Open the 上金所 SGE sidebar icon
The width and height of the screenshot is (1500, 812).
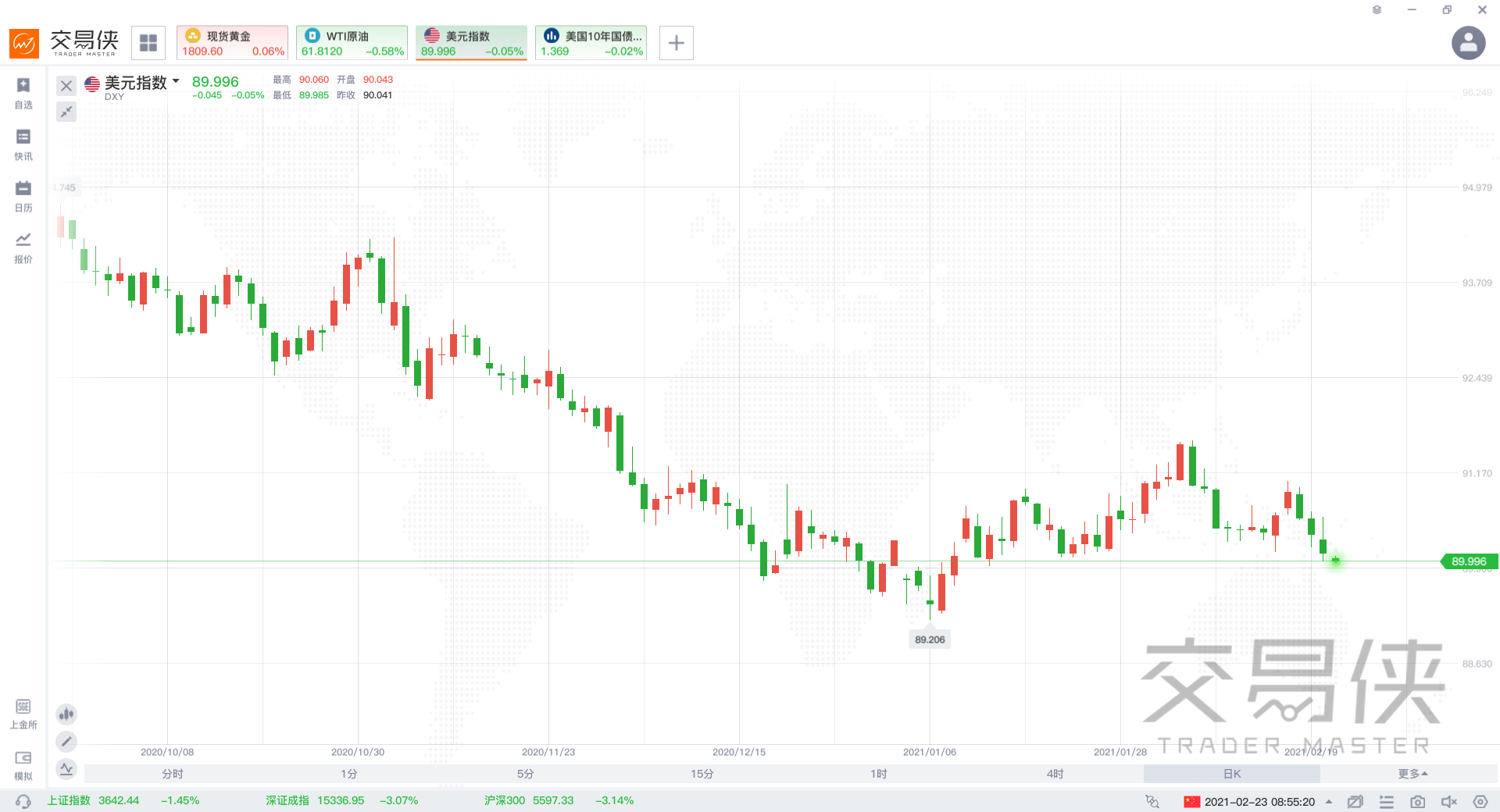click(x=23, y=714)
